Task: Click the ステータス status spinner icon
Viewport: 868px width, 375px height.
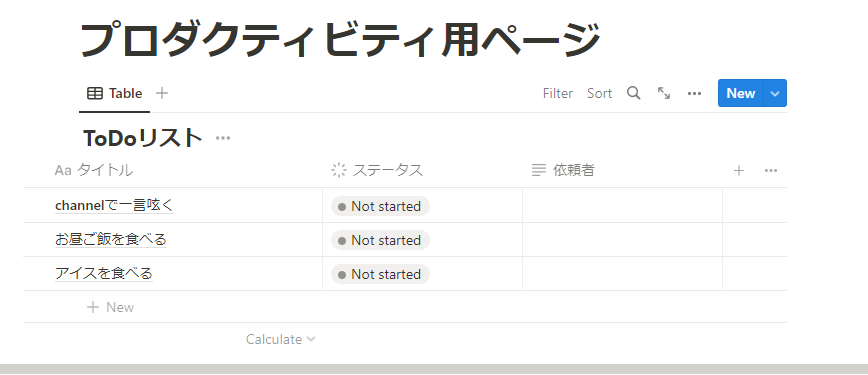Action: pos(338,170)
